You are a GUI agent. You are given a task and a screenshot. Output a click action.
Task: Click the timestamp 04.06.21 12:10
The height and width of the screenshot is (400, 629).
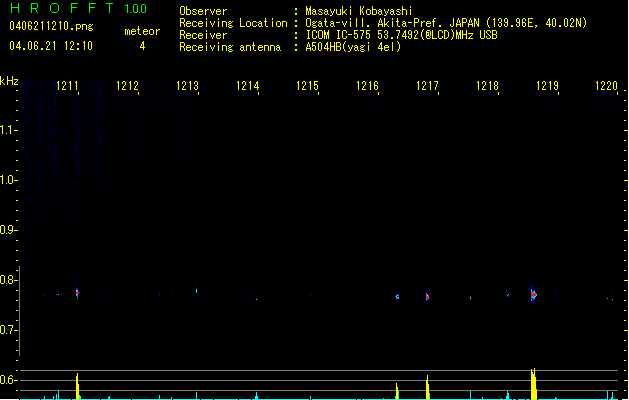[51, 46]
